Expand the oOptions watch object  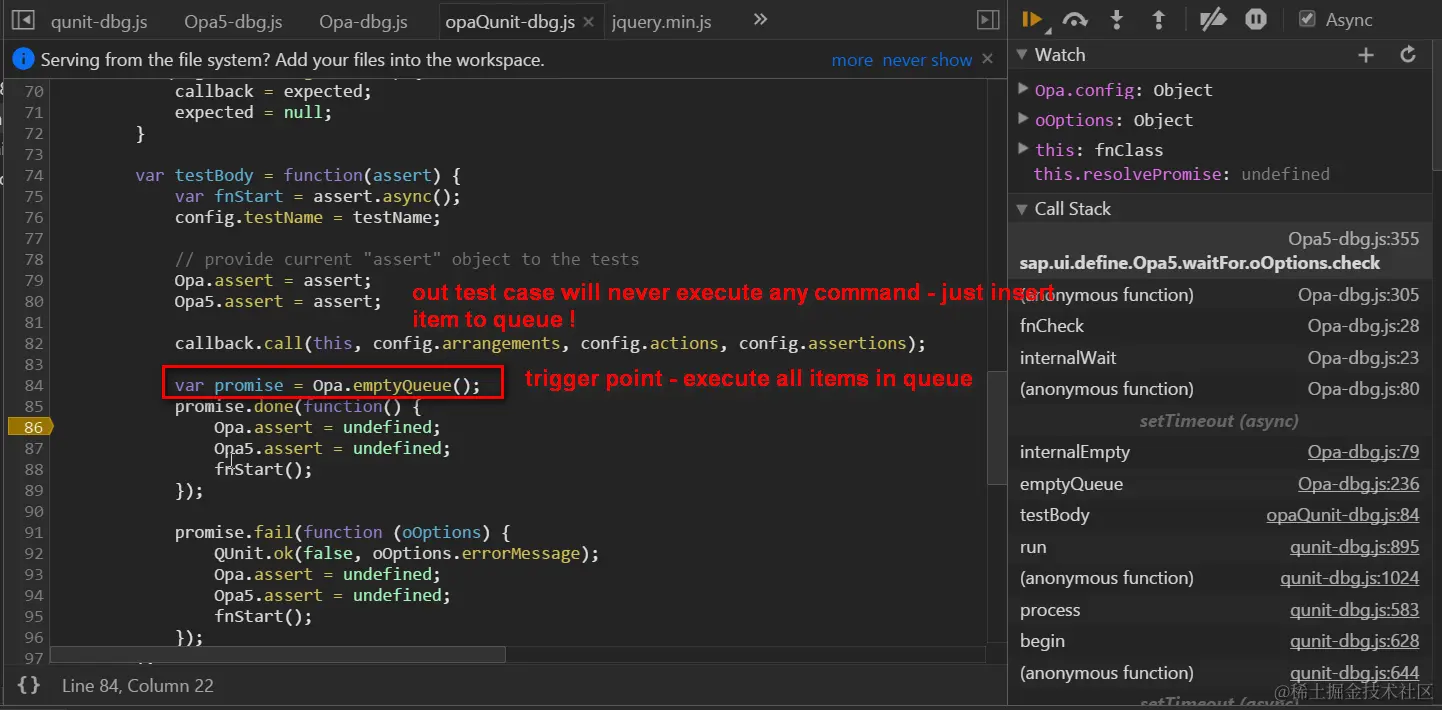(x=1023, y=119)
